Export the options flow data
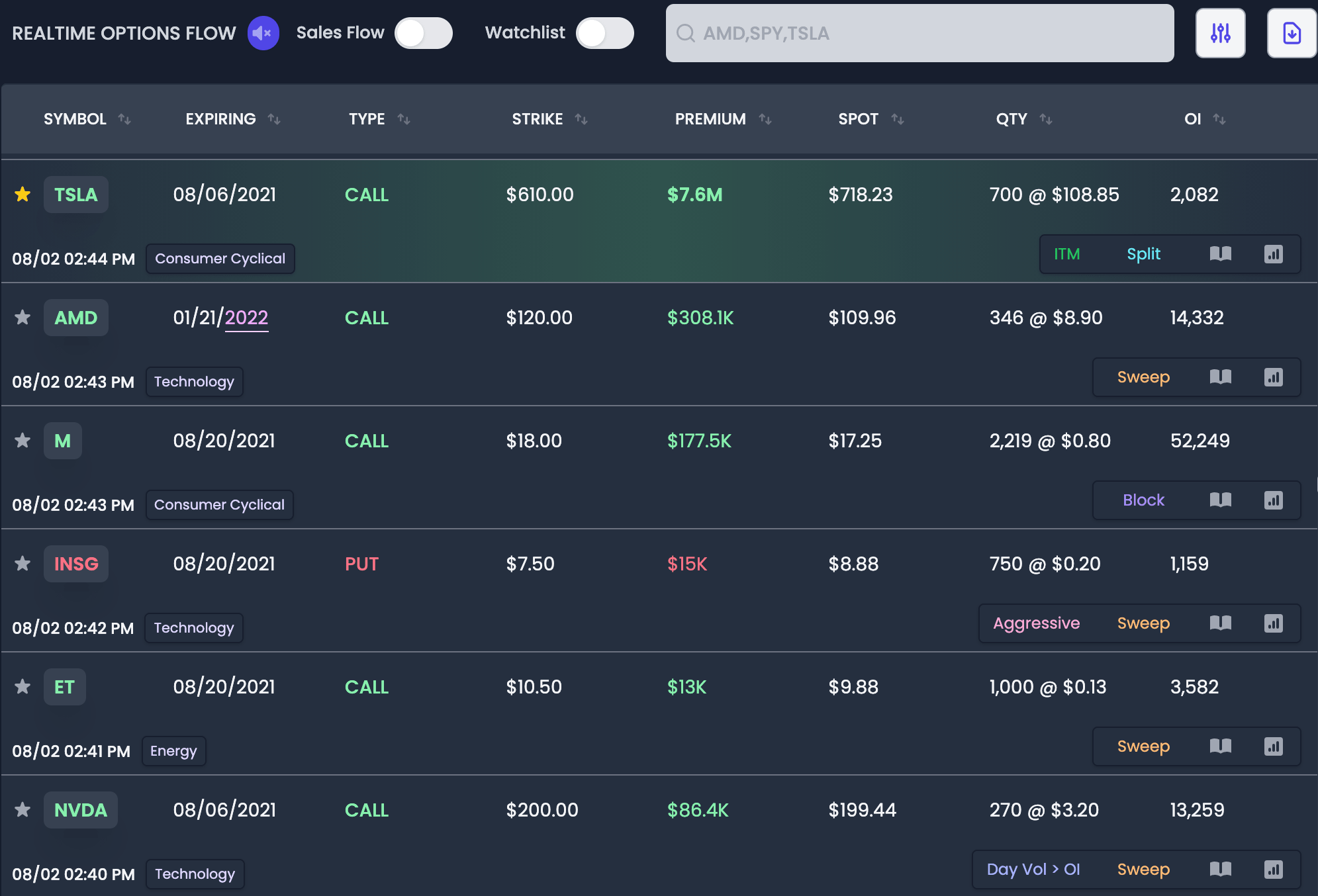 pyautogui.click(x=1292, y=32)
